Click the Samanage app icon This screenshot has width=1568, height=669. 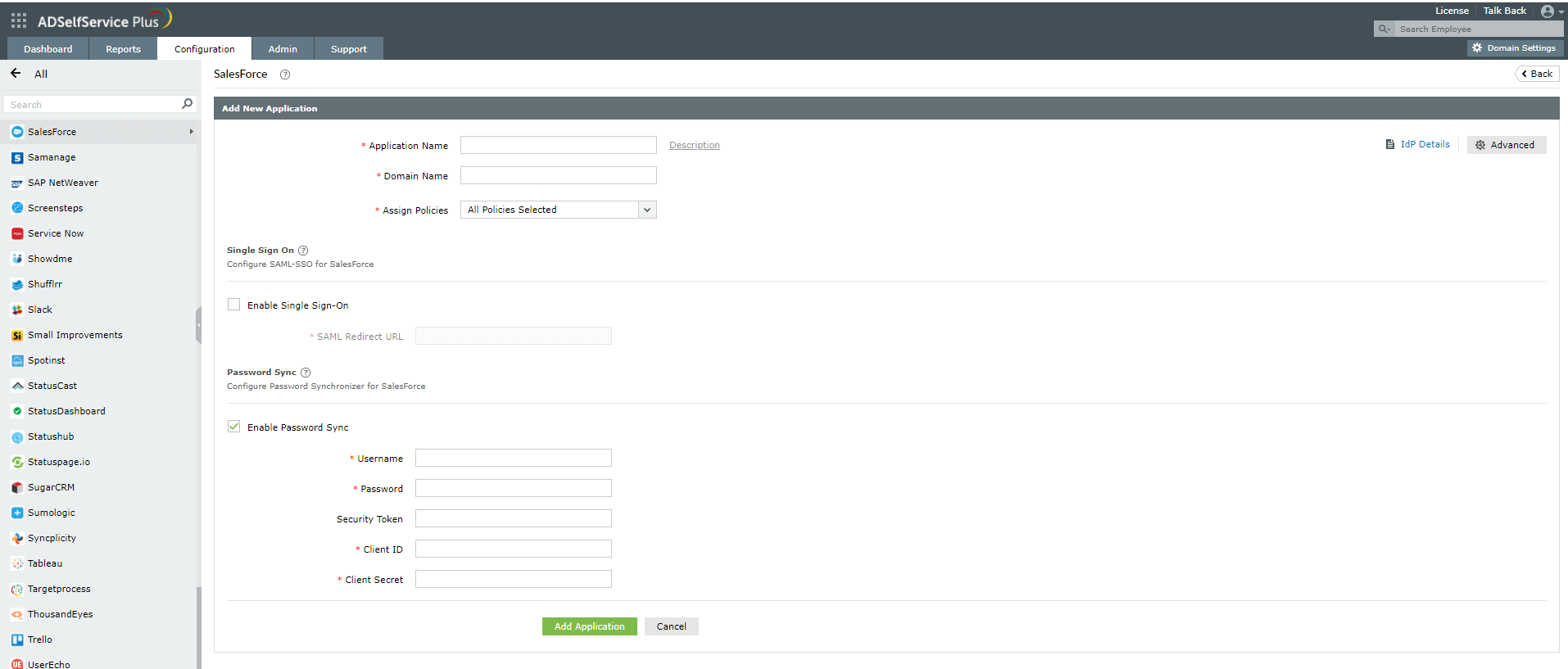tap(17, 157)
